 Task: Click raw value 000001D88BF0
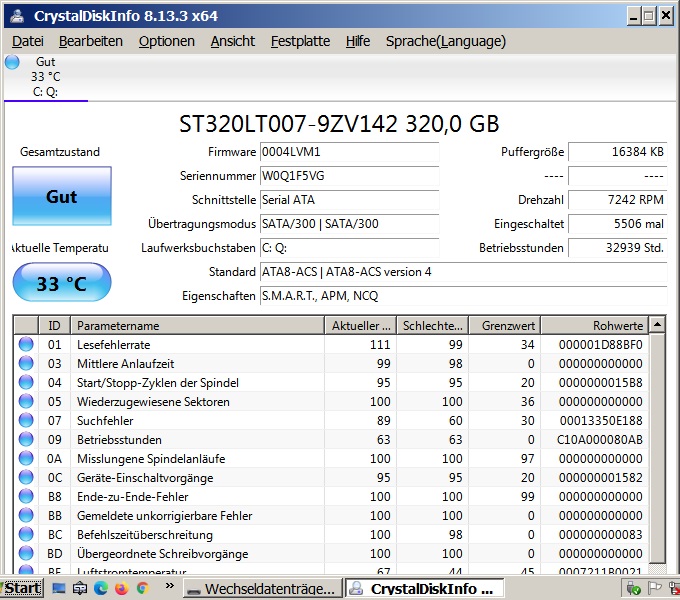click(601, 345)
